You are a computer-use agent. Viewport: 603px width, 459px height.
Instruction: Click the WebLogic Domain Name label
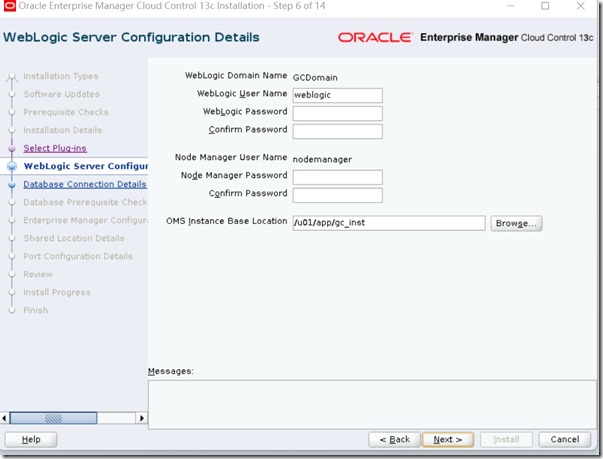(x=236, y=75)
